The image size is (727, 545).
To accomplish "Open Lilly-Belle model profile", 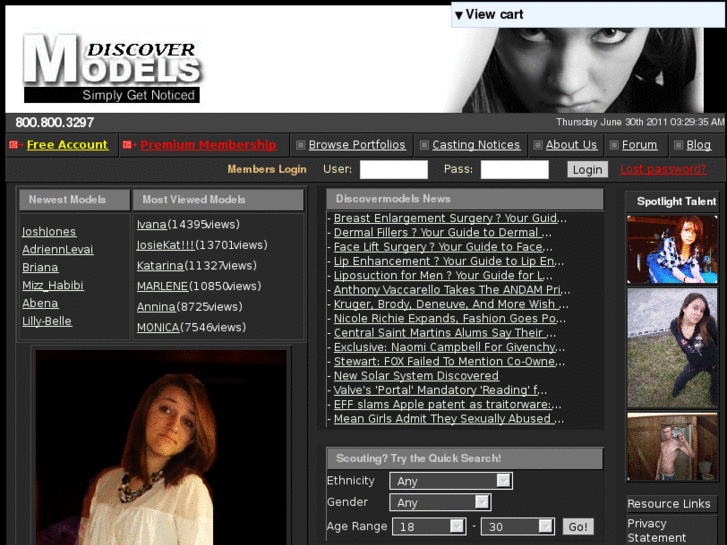I will pyautogui.click(x=47, y=321).
